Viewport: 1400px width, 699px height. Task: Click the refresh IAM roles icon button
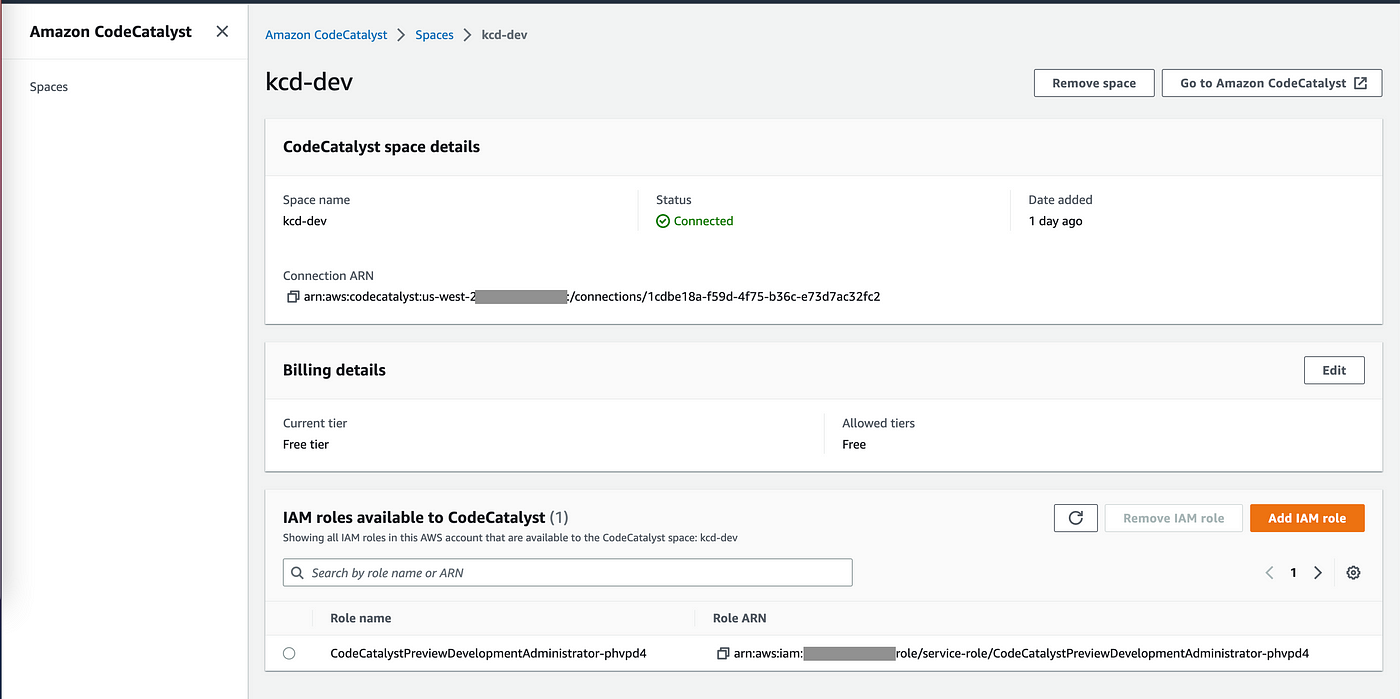(x=1076, y=518)
